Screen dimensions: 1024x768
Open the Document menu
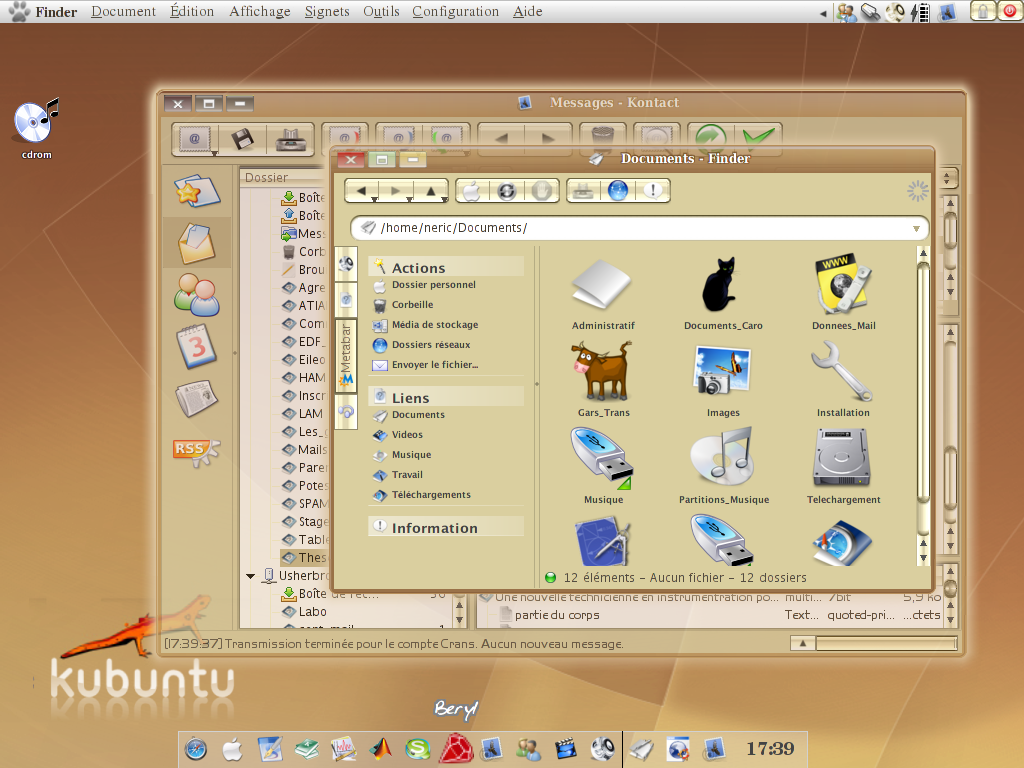click(x=123, y=11)
